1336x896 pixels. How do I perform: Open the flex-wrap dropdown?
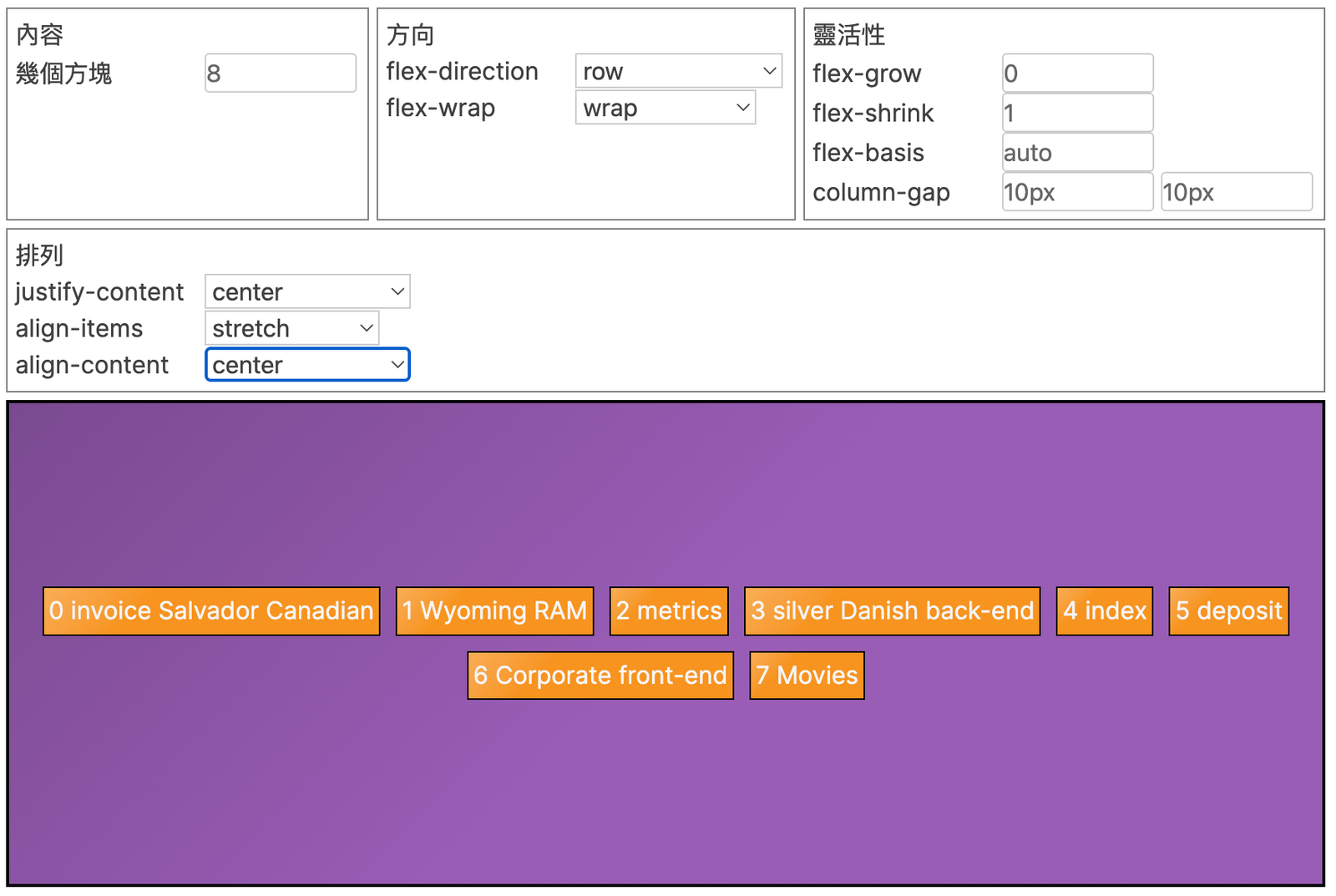pyautogui.click(x=665, y=108)
